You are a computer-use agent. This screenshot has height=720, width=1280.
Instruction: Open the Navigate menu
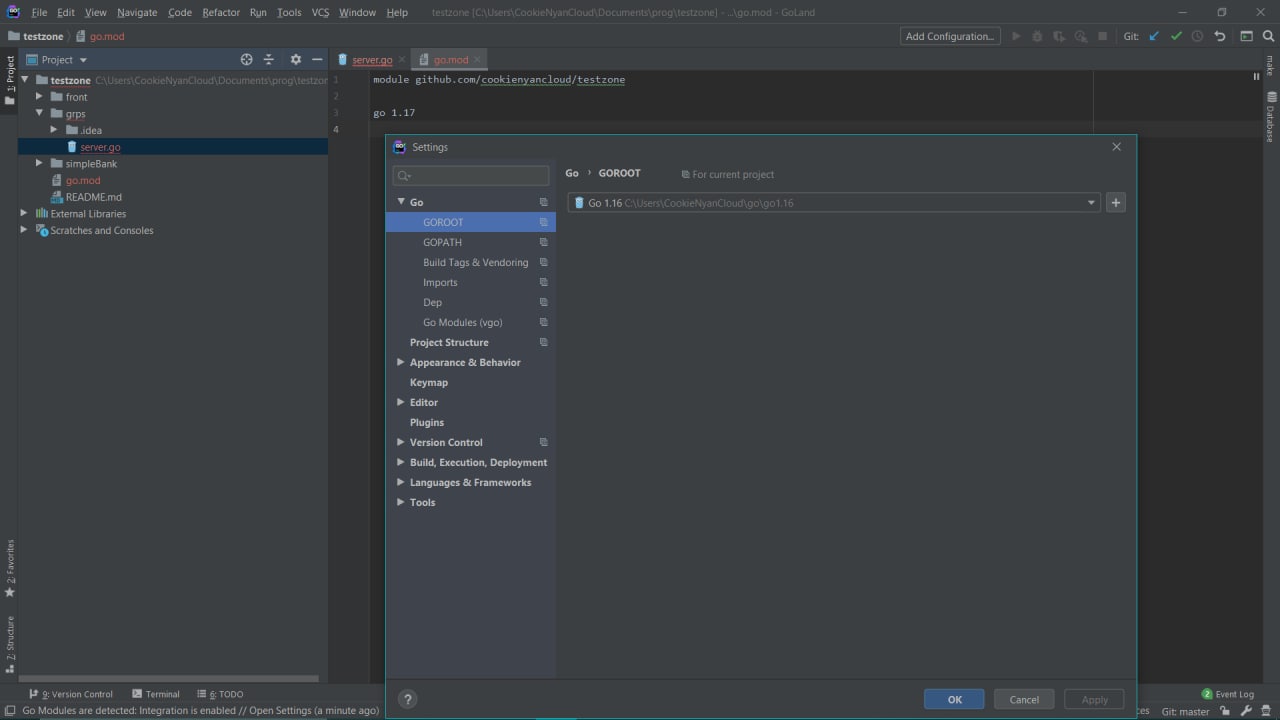click(136, 12)
